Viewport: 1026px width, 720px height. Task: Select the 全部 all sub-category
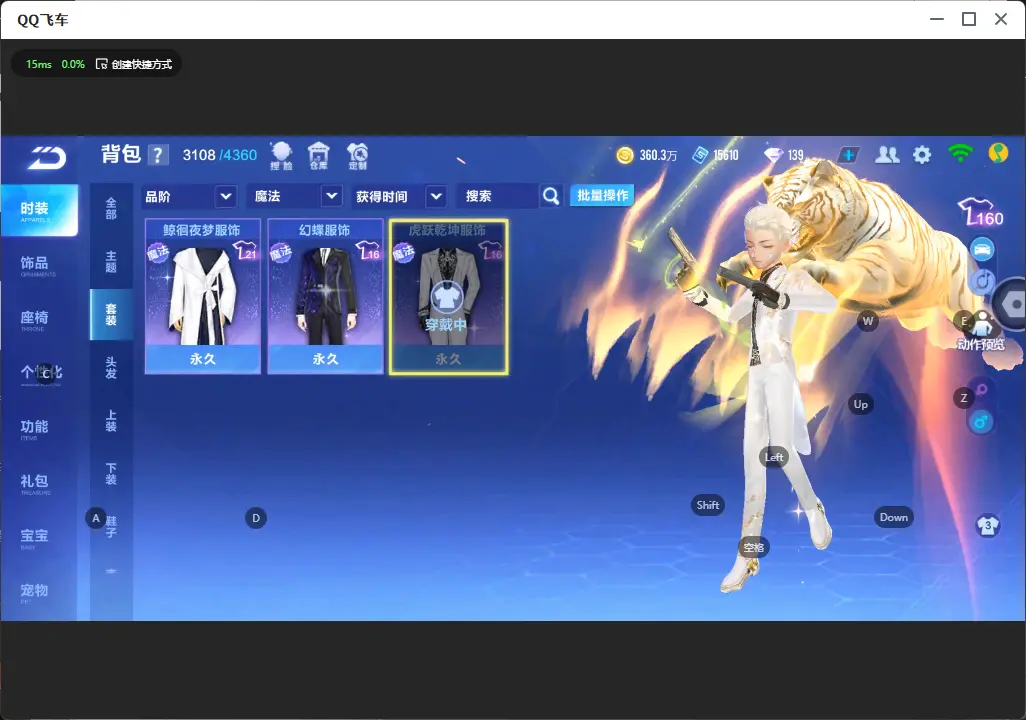(111, 209)
